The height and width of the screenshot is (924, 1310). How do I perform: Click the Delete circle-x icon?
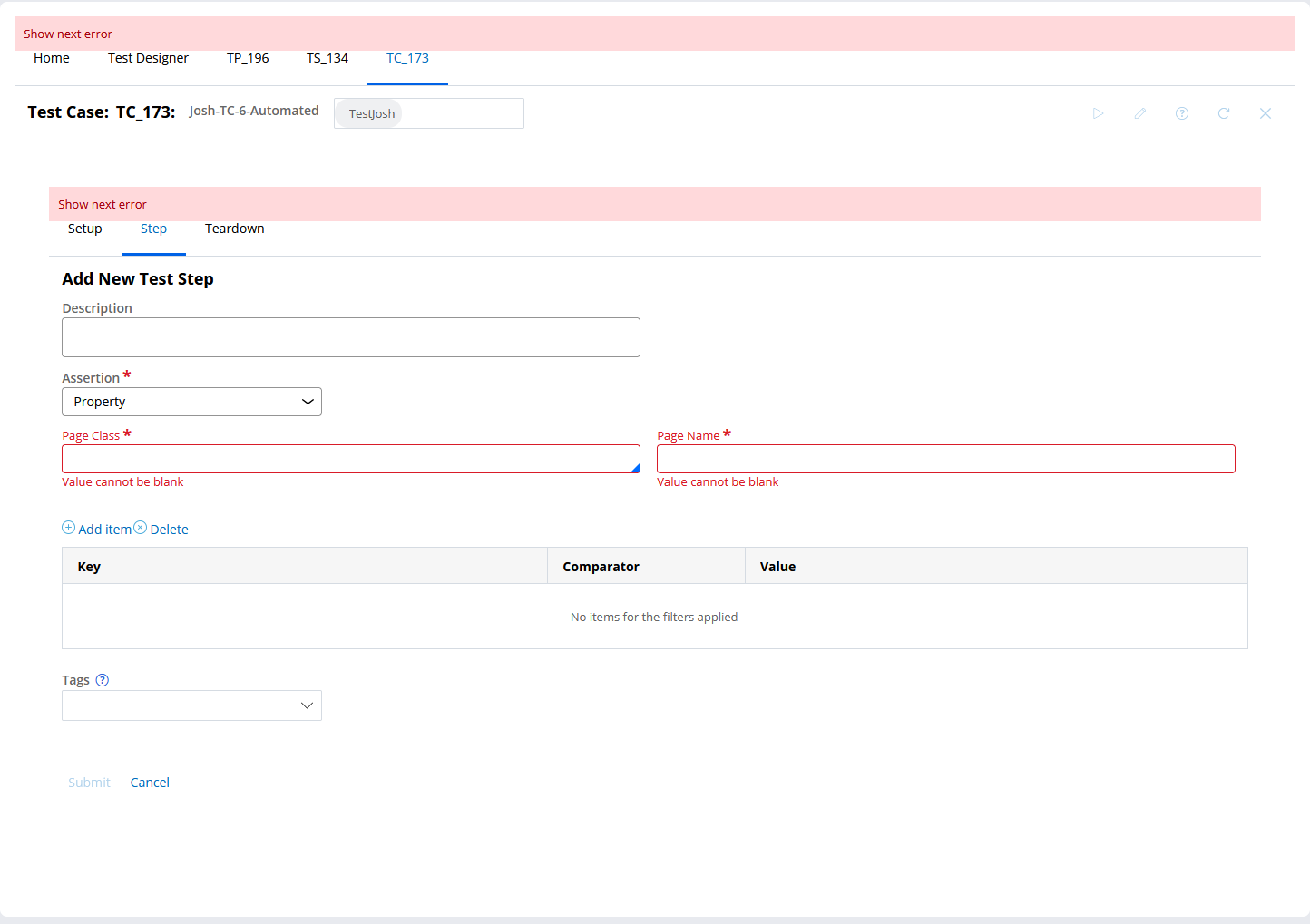tap(141, 528)
